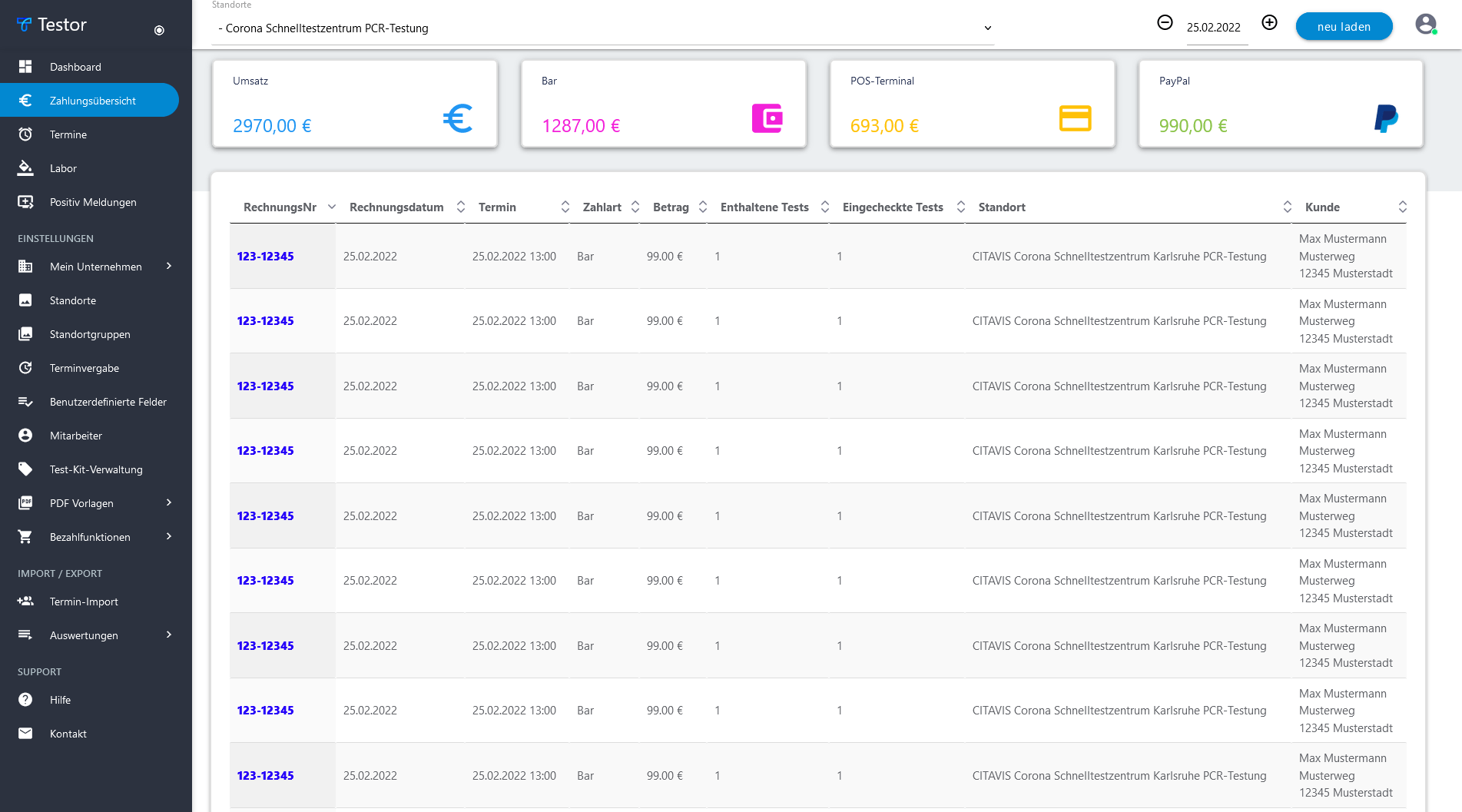Open Positiv Meldungen menu item
This screenshot has width=1462, height=812.
click(93, 202)
